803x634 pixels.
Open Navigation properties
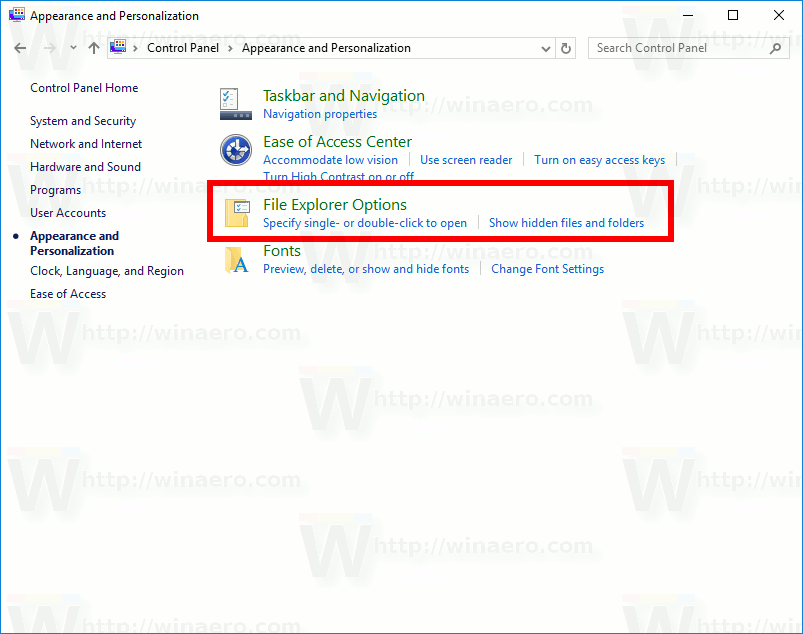318,113
